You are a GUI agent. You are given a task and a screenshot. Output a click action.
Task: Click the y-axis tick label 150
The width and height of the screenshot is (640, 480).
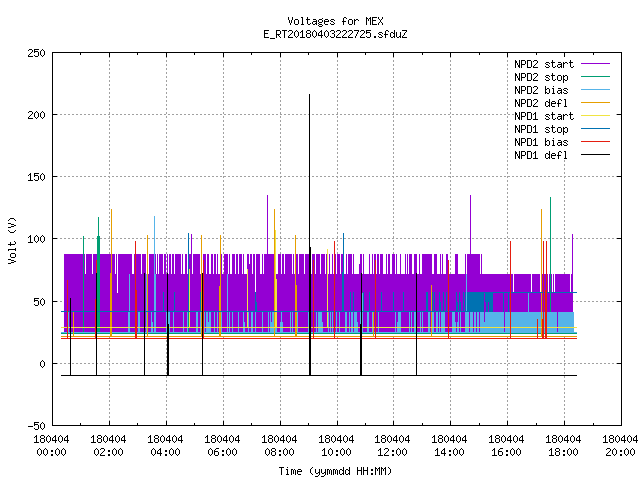pos(37,177)
